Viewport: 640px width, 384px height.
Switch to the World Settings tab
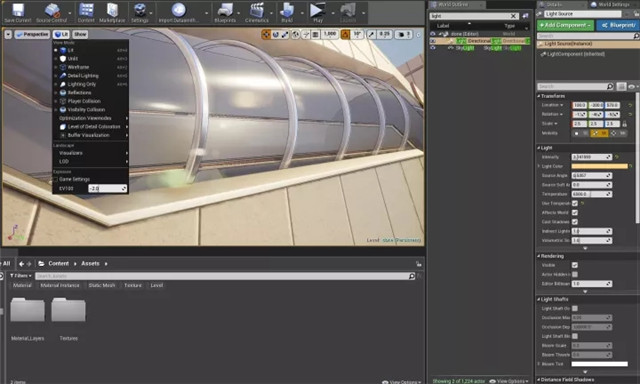pos(613,4)
